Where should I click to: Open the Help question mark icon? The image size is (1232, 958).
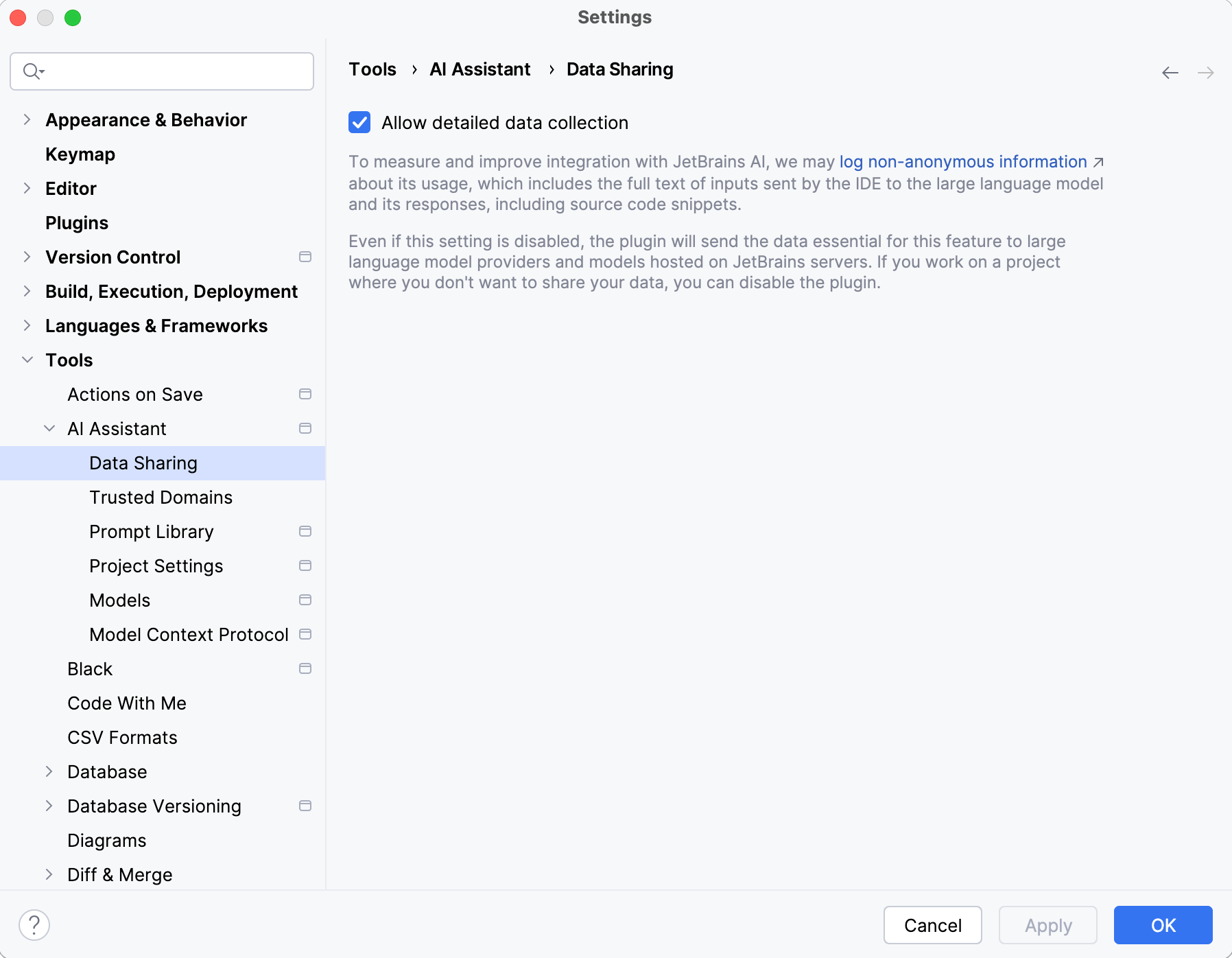[35, 924]
